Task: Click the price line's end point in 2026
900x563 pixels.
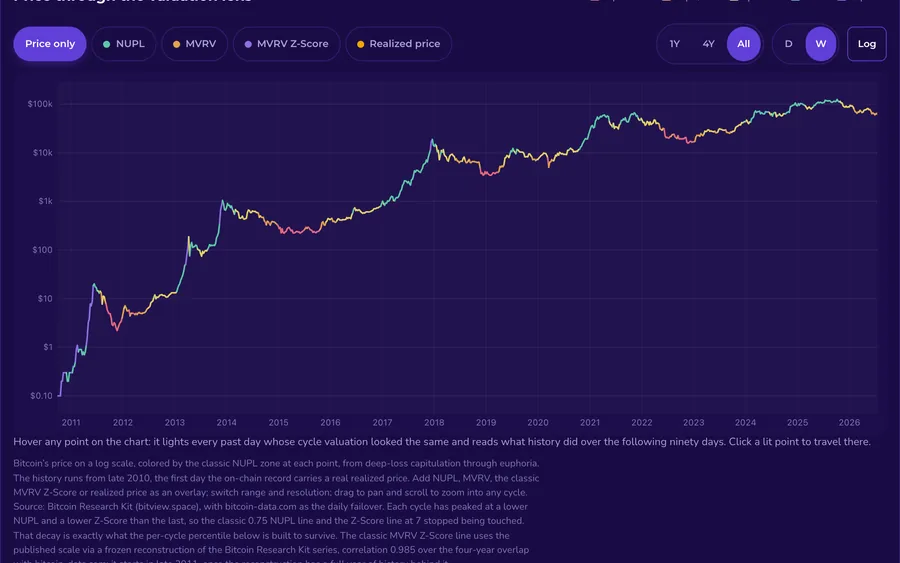Action: (x=876, y=114)
